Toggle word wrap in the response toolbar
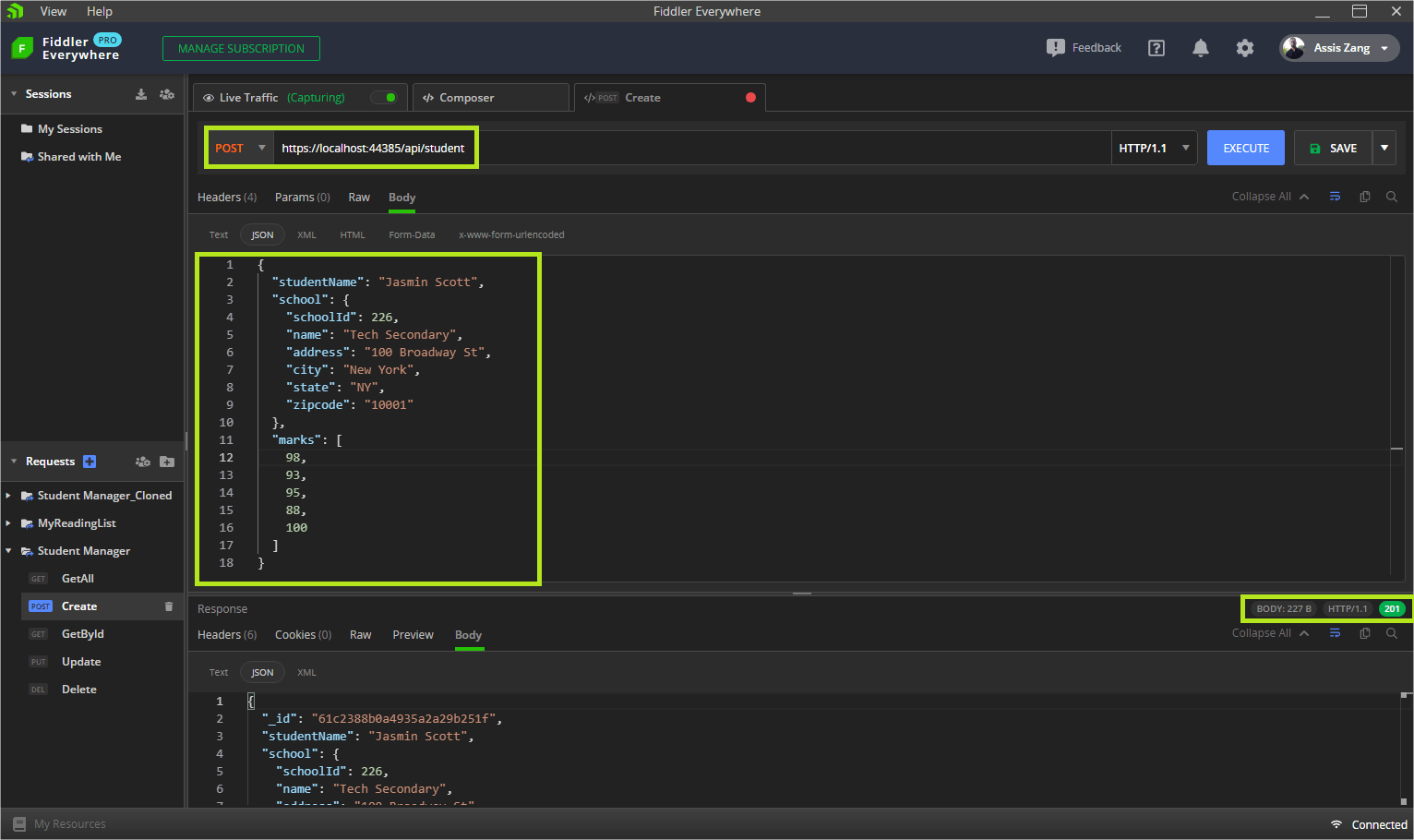 point(1335,633)
